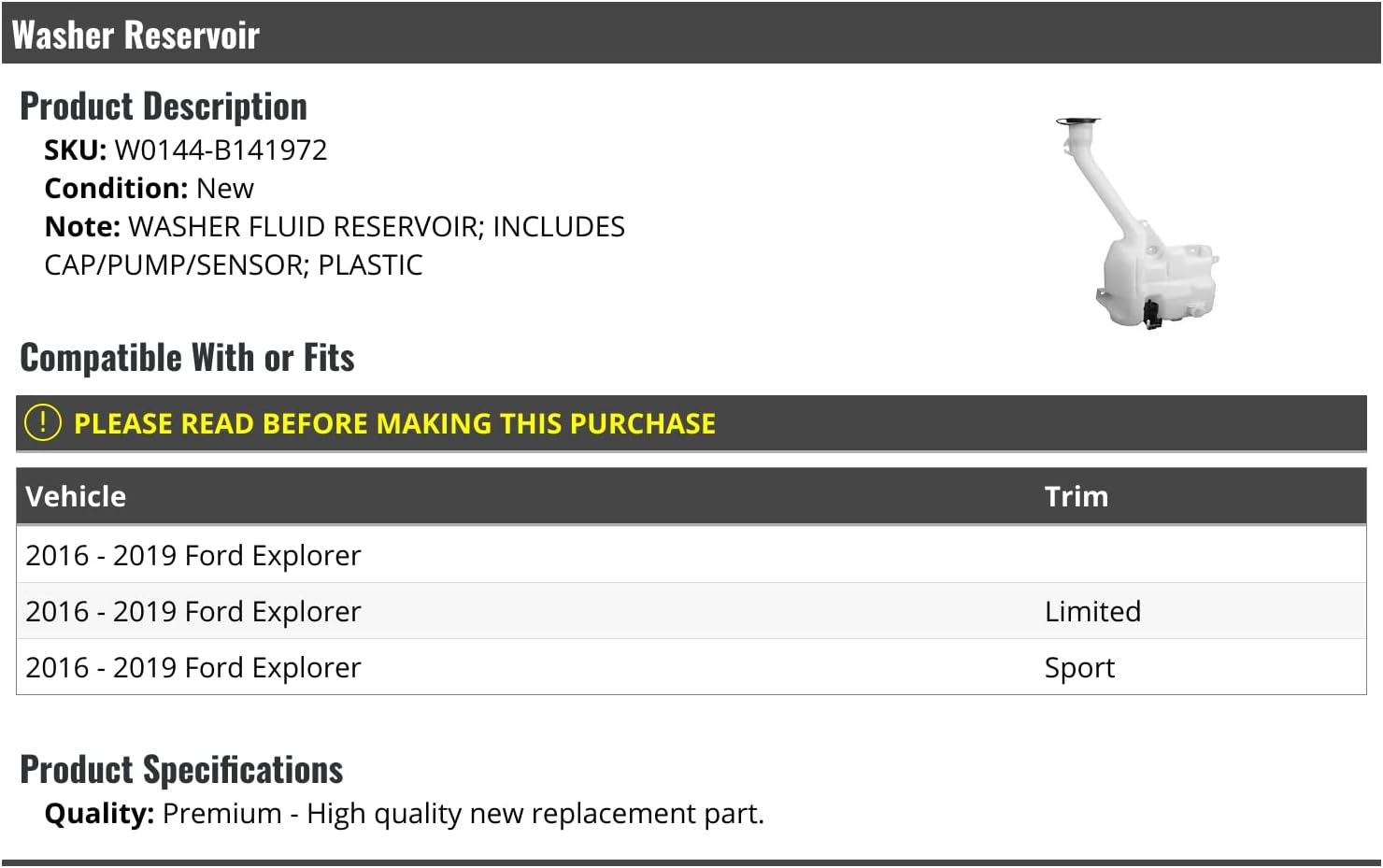This screenshot has height=868, width=1383.
Task: Click the Condition: New line
Action: click(150, 188)
